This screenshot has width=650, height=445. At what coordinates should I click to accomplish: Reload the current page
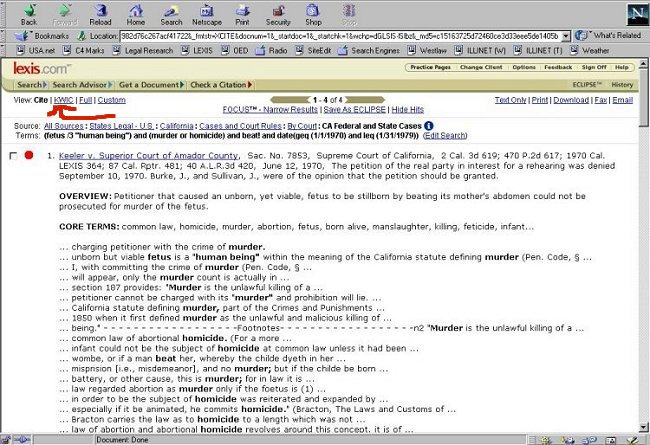[100, 13]
